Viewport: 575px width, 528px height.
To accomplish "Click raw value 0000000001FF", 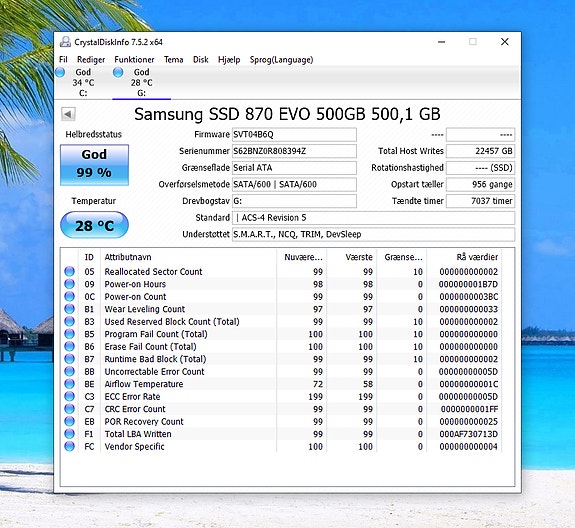I will click(469, 409).
